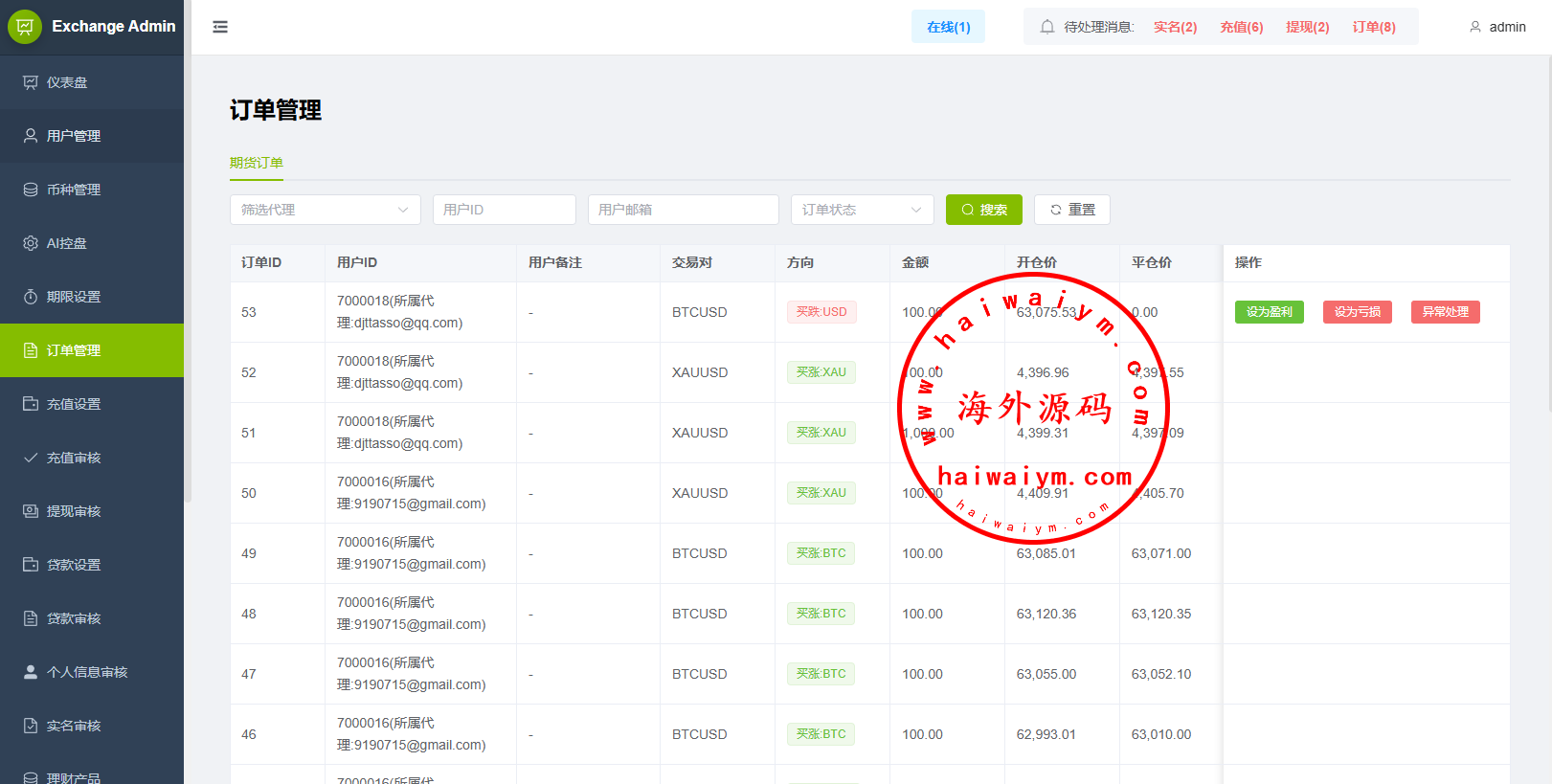Open 期限设置 in the sidebar menu
Viewport: 1552px width, 784px height.
coord(92,297)
